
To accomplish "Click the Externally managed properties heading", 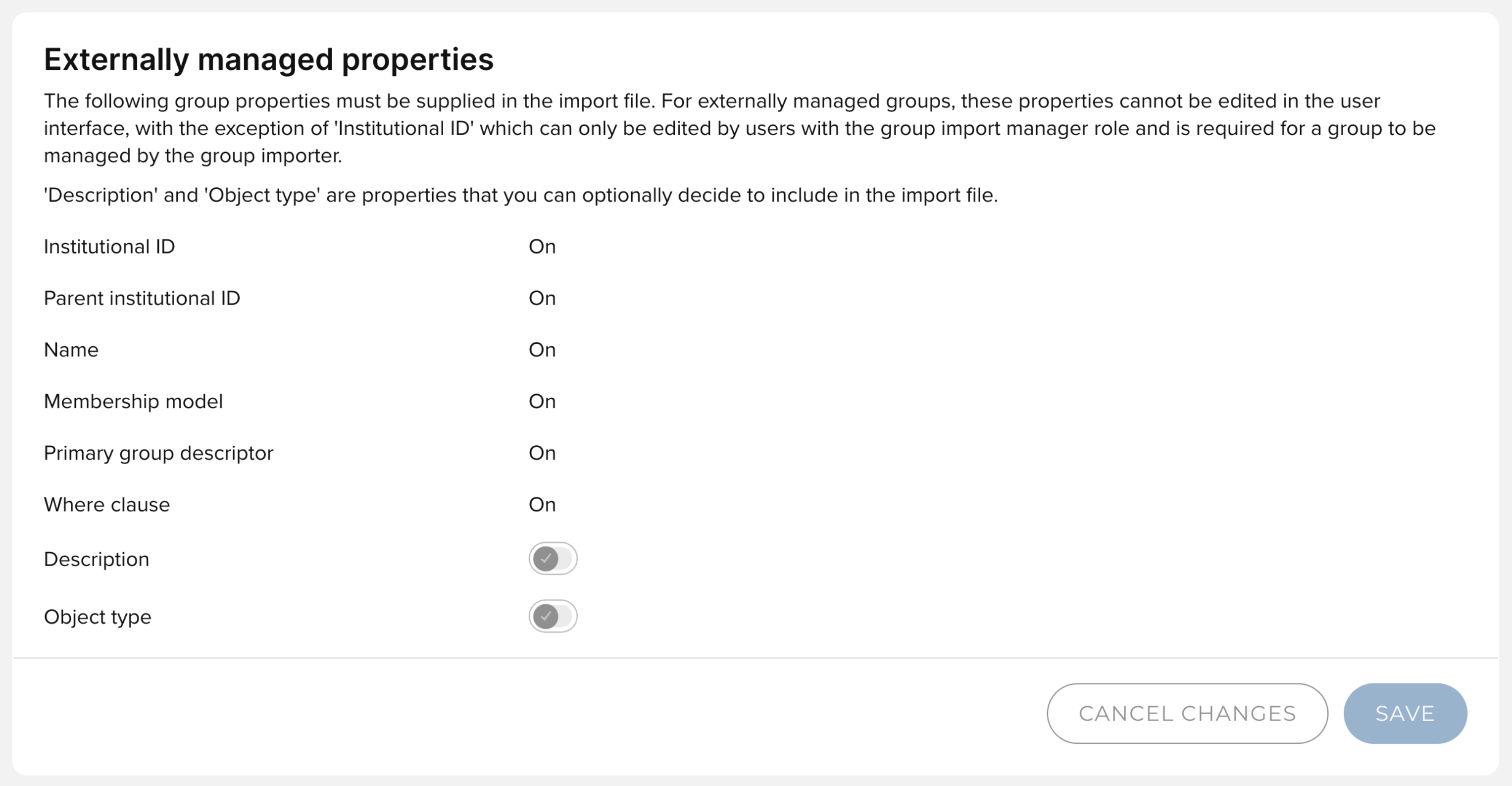I will (x=268, y=59).
